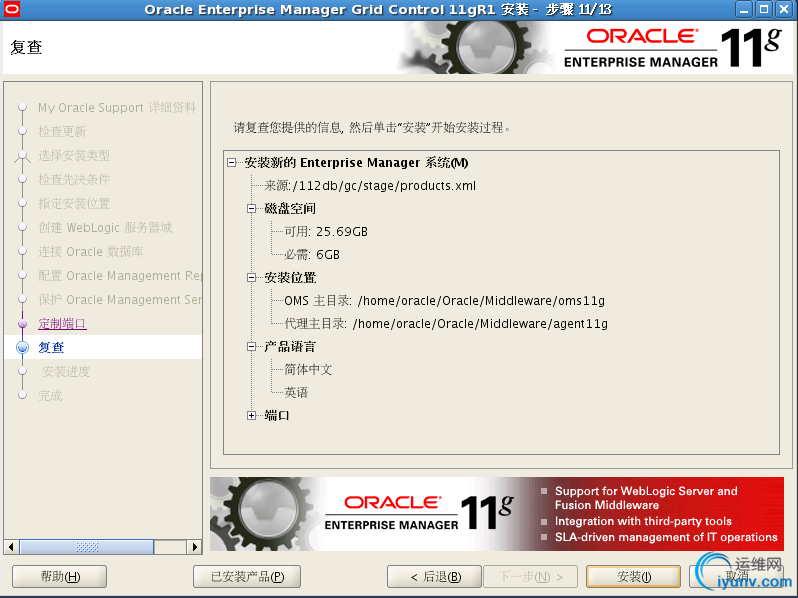
Task: Click the 选择安装类型 step
Action: (x=74, y=156)
